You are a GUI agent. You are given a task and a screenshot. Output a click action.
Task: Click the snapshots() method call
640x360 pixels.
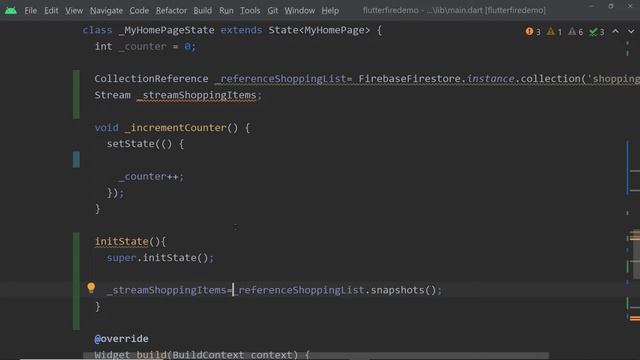(x=403, y=290)
